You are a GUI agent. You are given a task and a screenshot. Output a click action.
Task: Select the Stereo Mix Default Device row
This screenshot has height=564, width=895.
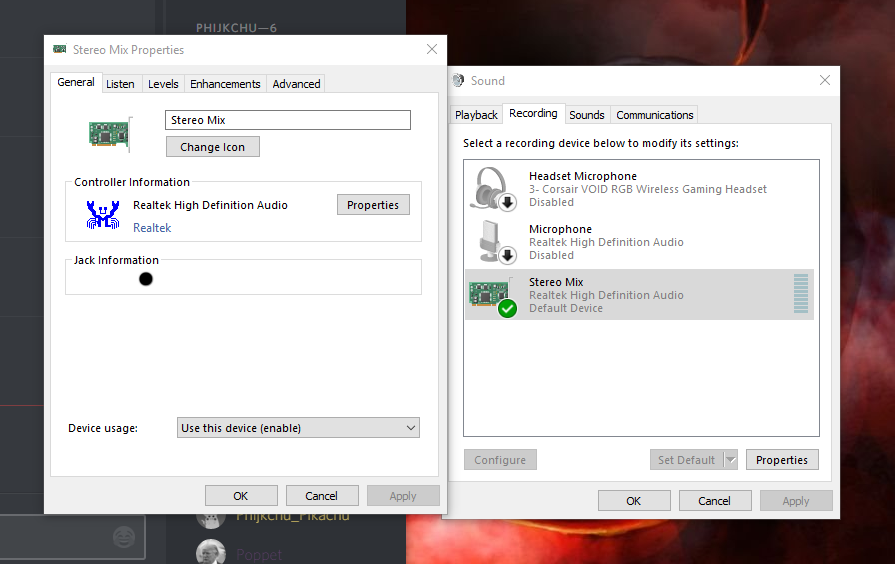(x=639, y=295)
